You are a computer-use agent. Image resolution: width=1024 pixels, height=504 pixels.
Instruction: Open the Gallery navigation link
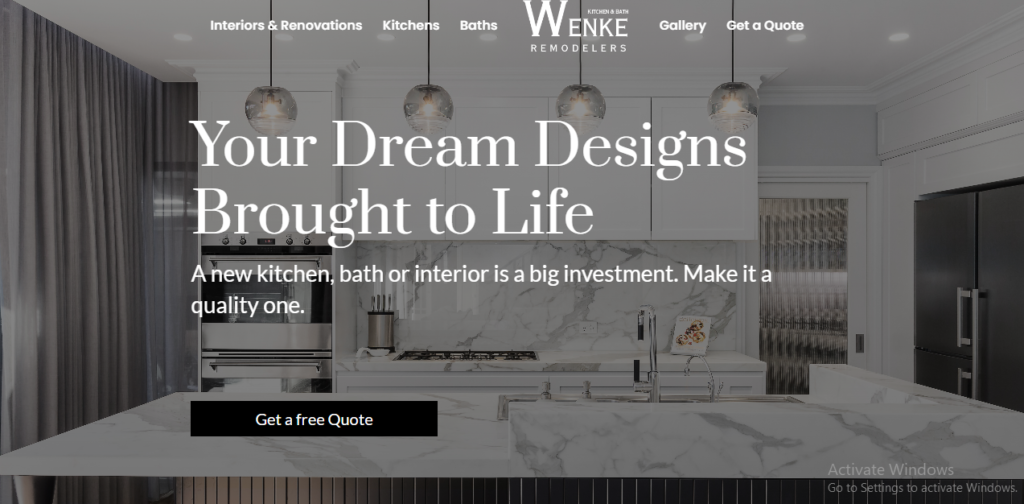point(682,25)
